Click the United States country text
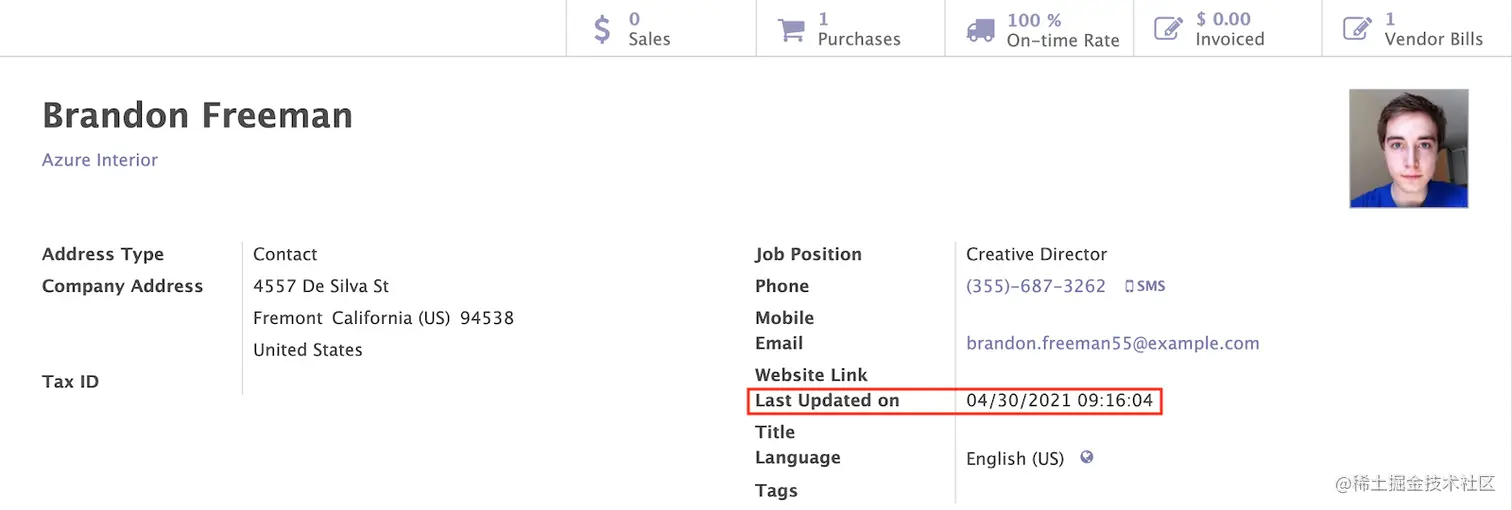The height and width of the screenshot is (510, 1512). coord(308,350)
